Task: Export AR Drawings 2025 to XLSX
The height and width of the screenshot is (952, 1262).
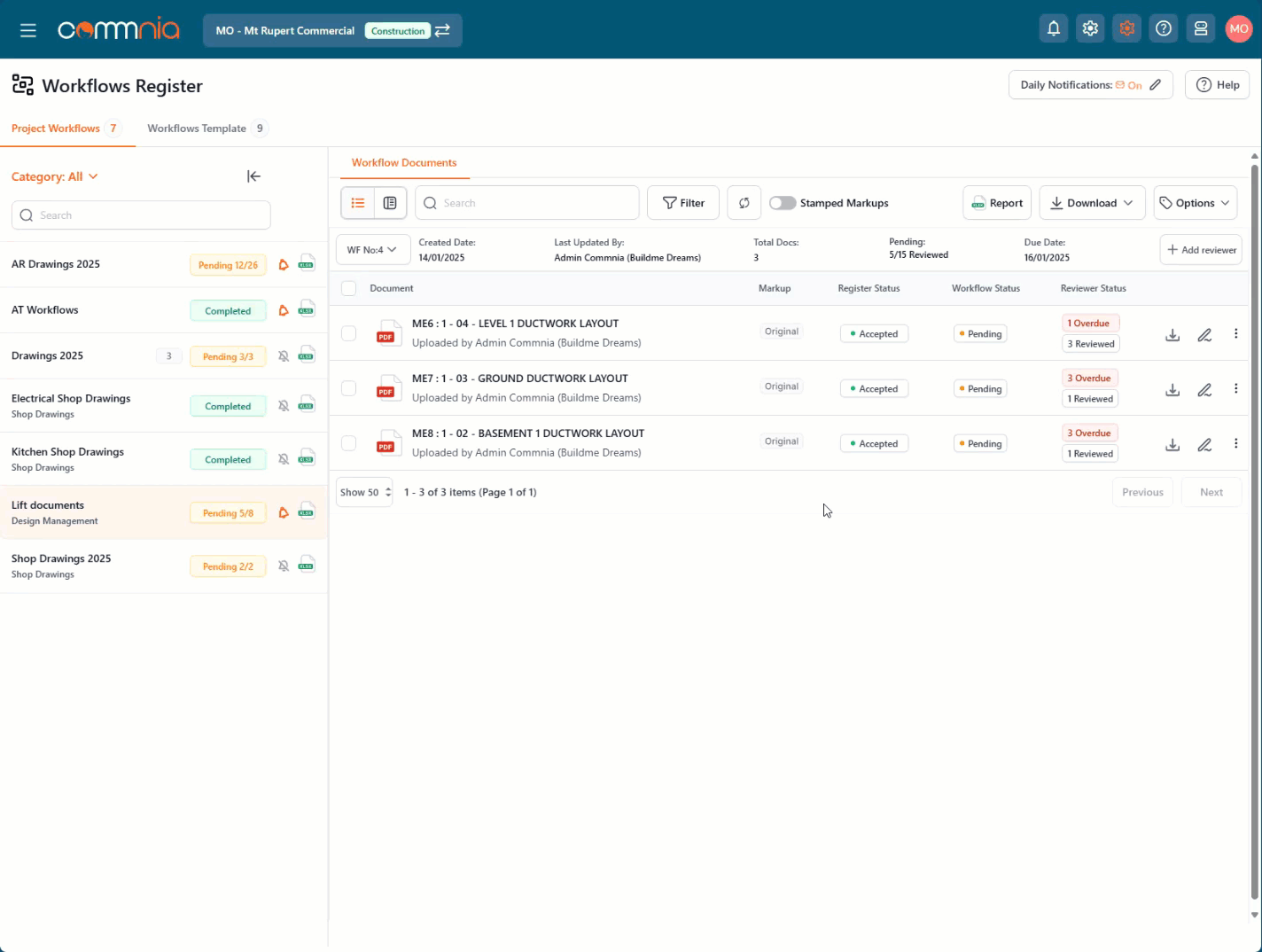Action: pyautogui.click(x=307, y=264)
